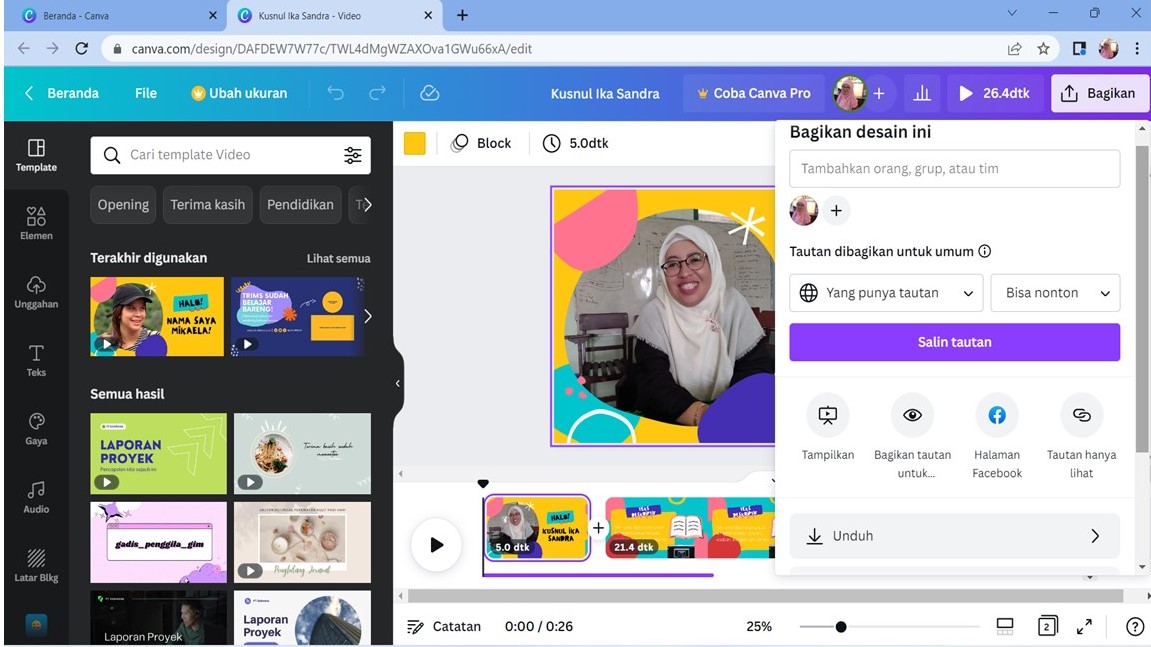Expand the Unduh download option
The image size is (1151, 647).
pyautogui.click(x=954, y=536)
